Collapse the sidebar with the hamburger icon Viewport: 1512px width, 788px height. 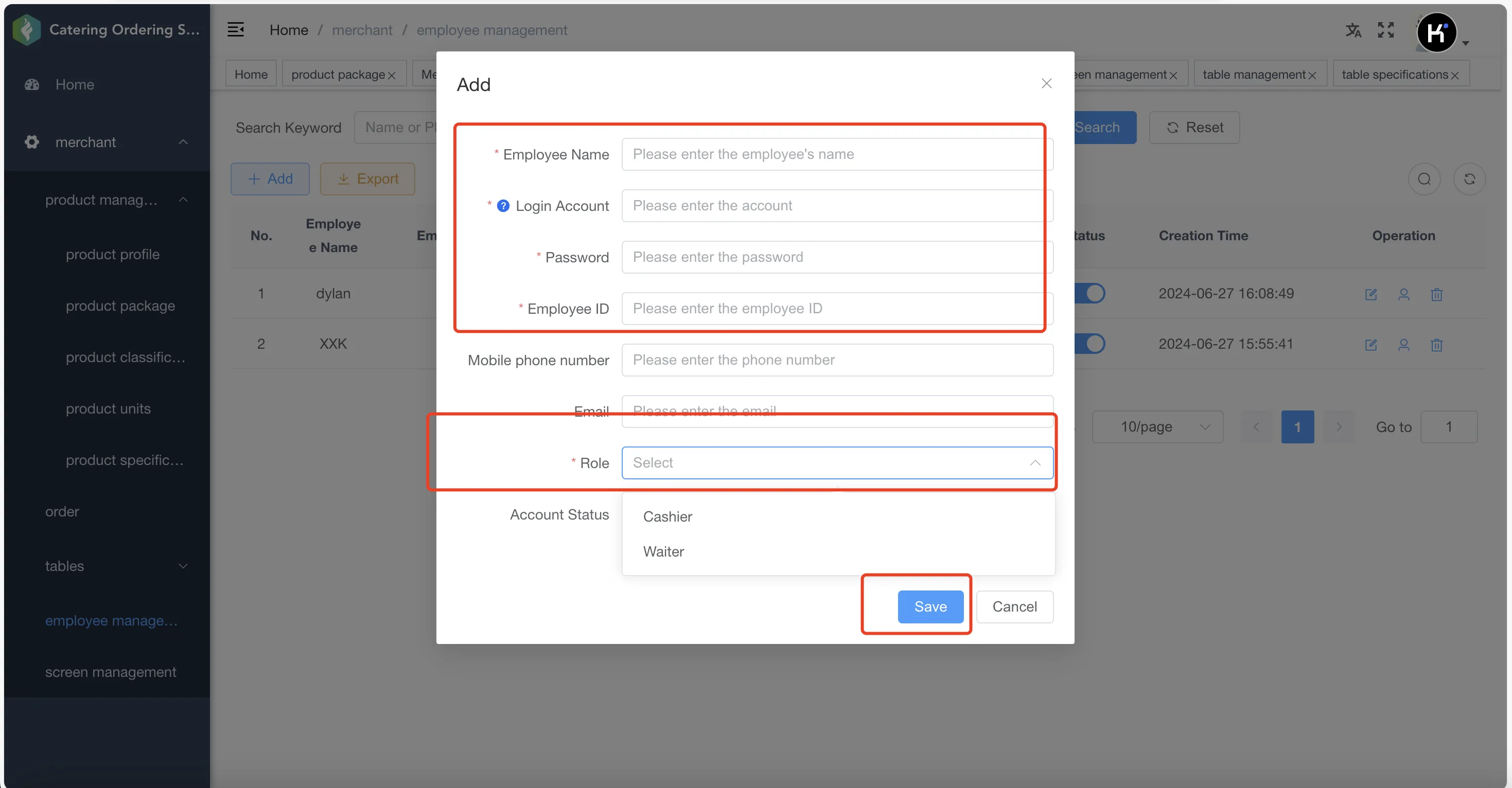[x=235, y=29]
